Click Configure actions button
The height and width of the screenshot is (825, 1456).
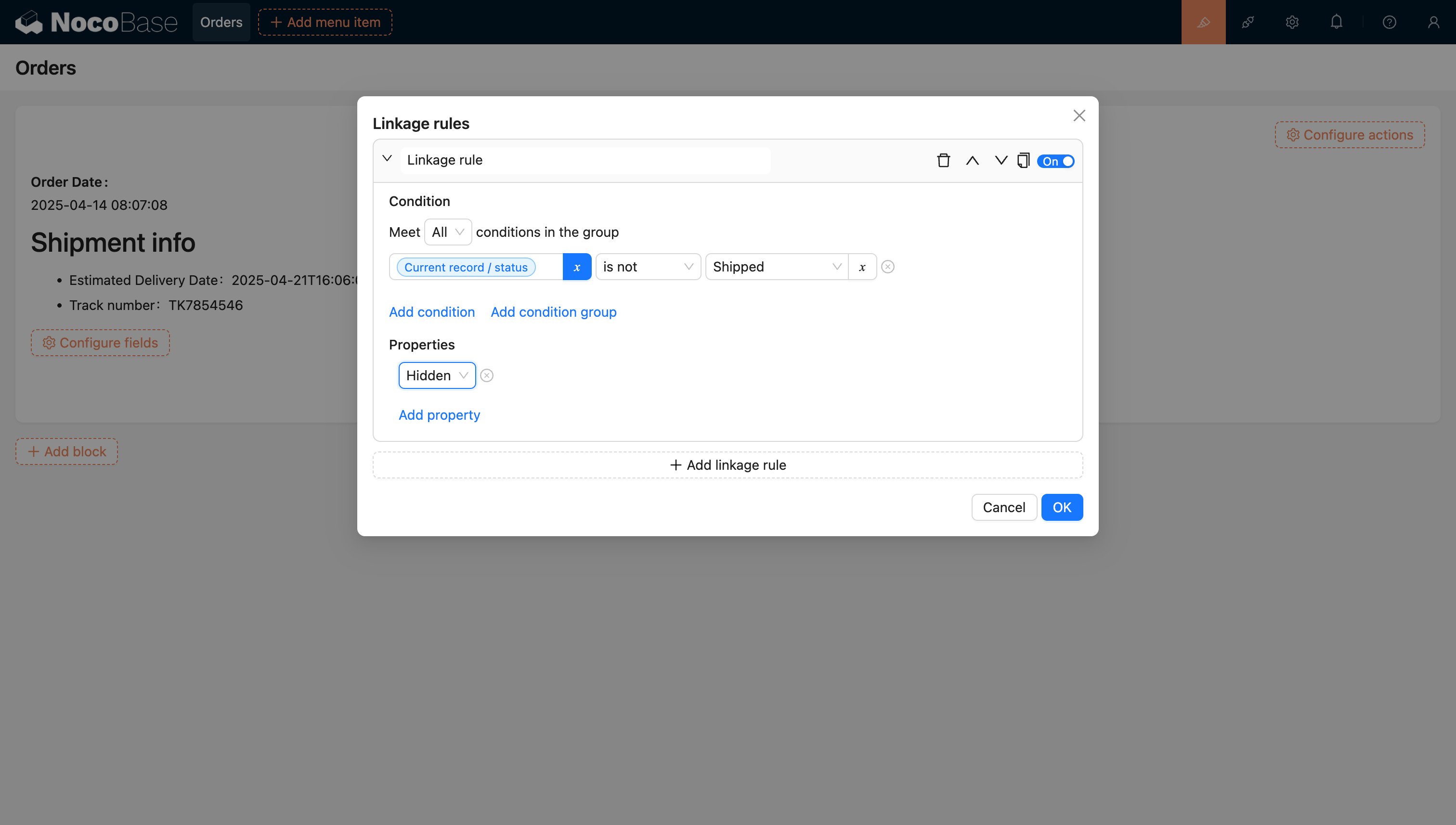tap(1350, 135)
